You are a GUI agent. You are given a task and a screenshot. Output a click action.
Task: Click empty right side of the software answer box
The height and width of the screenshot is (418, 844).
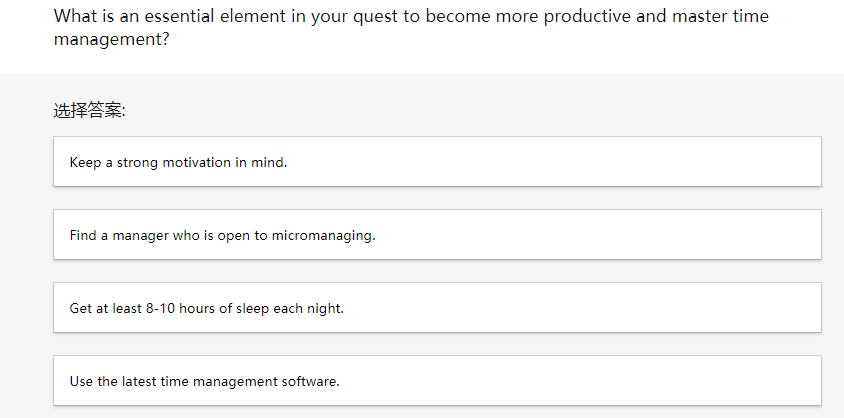(x=650, y=382)
